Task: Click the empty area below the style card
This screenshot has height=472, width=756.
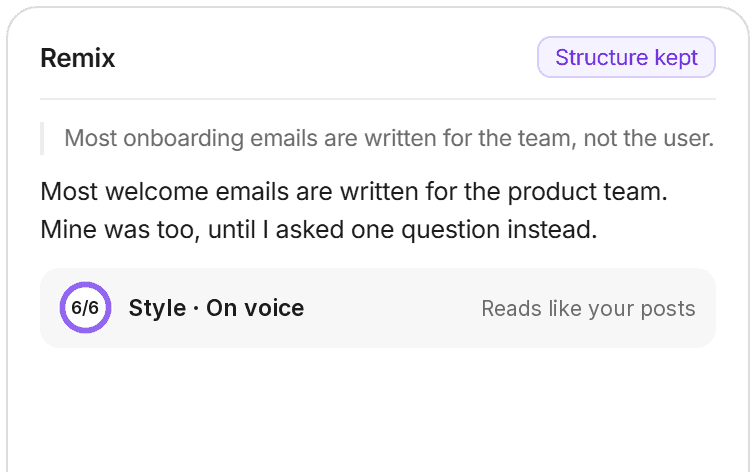Action: (378, 410)
